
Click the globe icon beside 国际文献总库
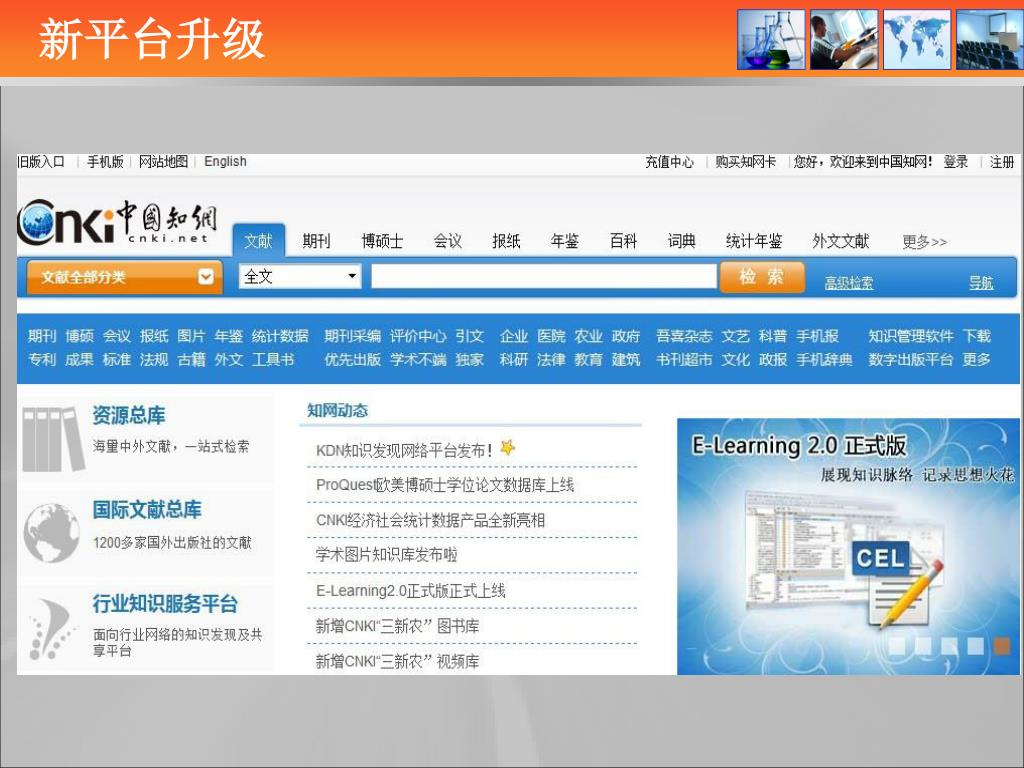coord(52,533)
